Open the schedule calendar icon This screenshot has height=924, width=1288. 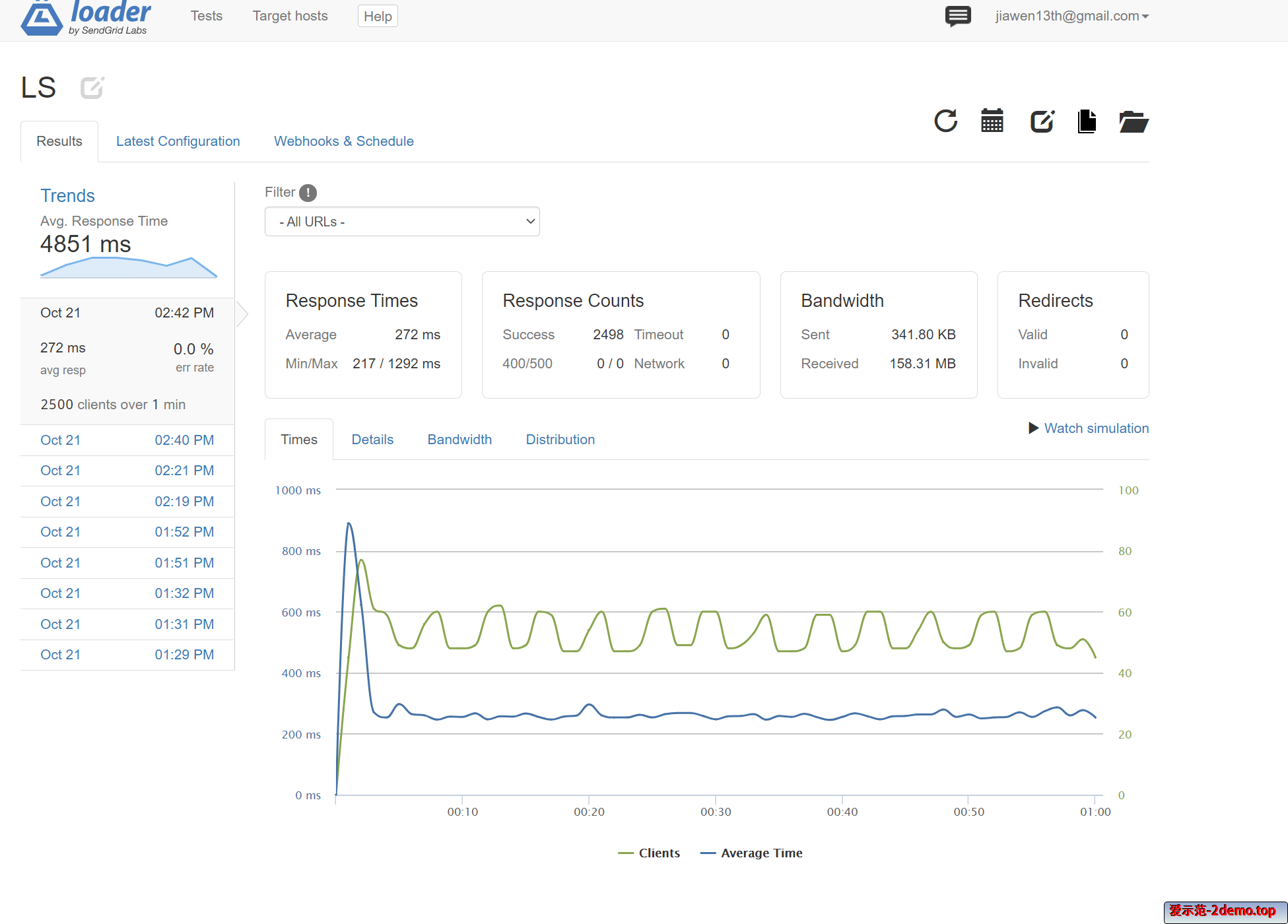pos(992,121)
